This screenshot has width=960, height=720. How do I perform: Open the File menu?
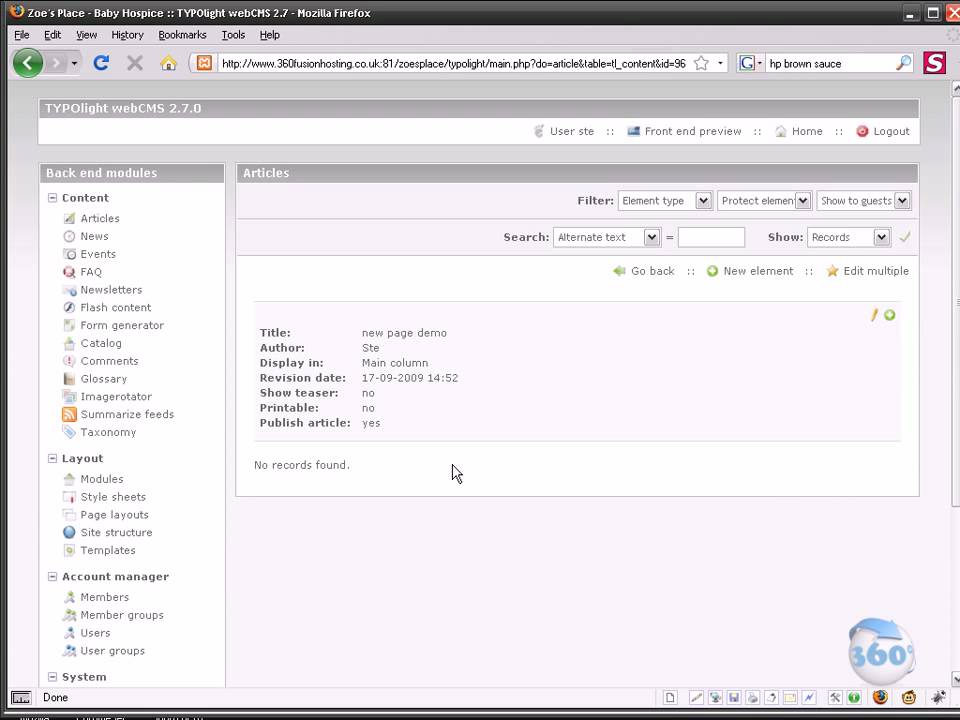[21, 35]
